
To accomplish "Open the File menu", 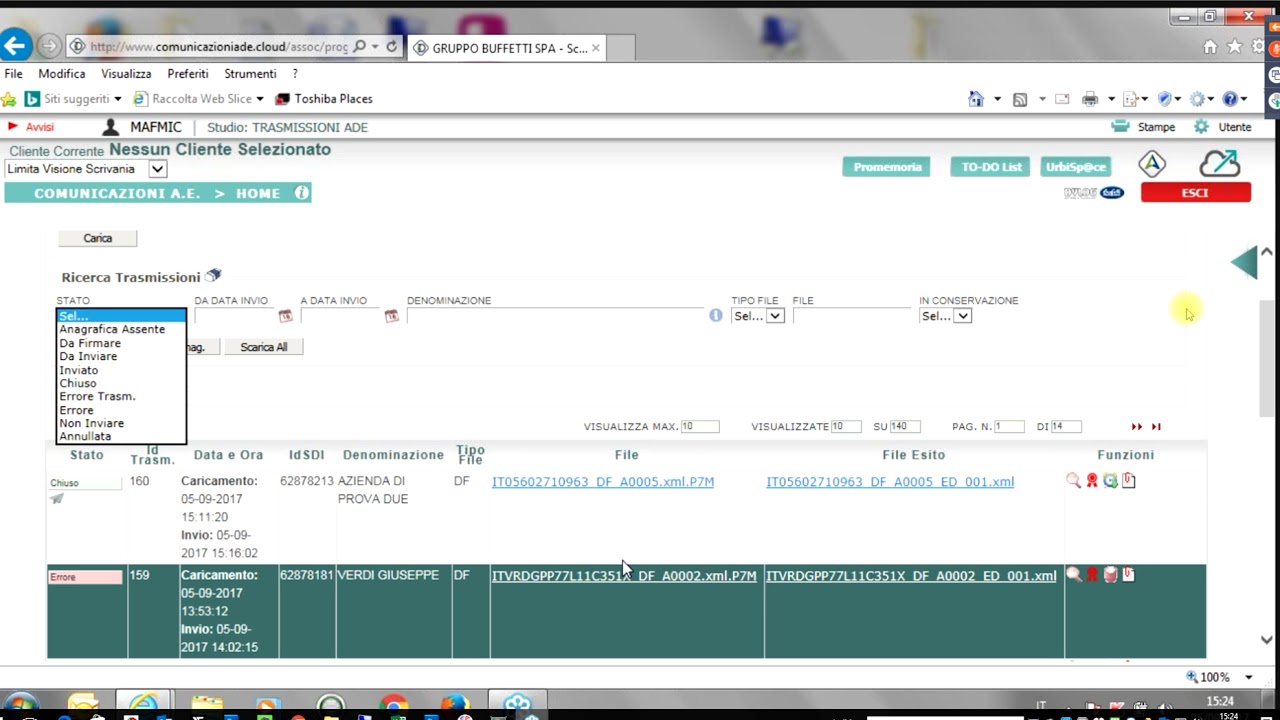I will tap(14, 74).
